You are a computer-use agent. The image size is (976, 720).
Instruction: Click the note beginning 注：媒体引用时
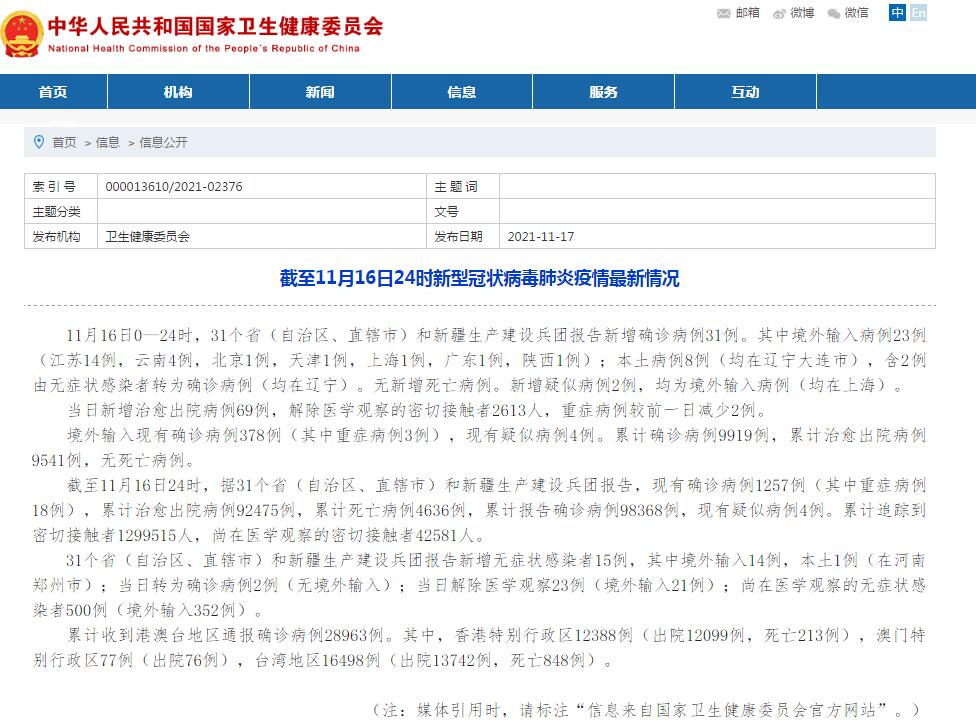point(646,709)
